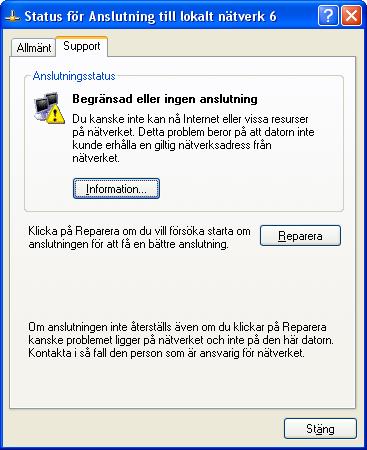Viewport: 367px width, 450px height.
Task: Click the blue question mark help button
Action: click(328, 16)
